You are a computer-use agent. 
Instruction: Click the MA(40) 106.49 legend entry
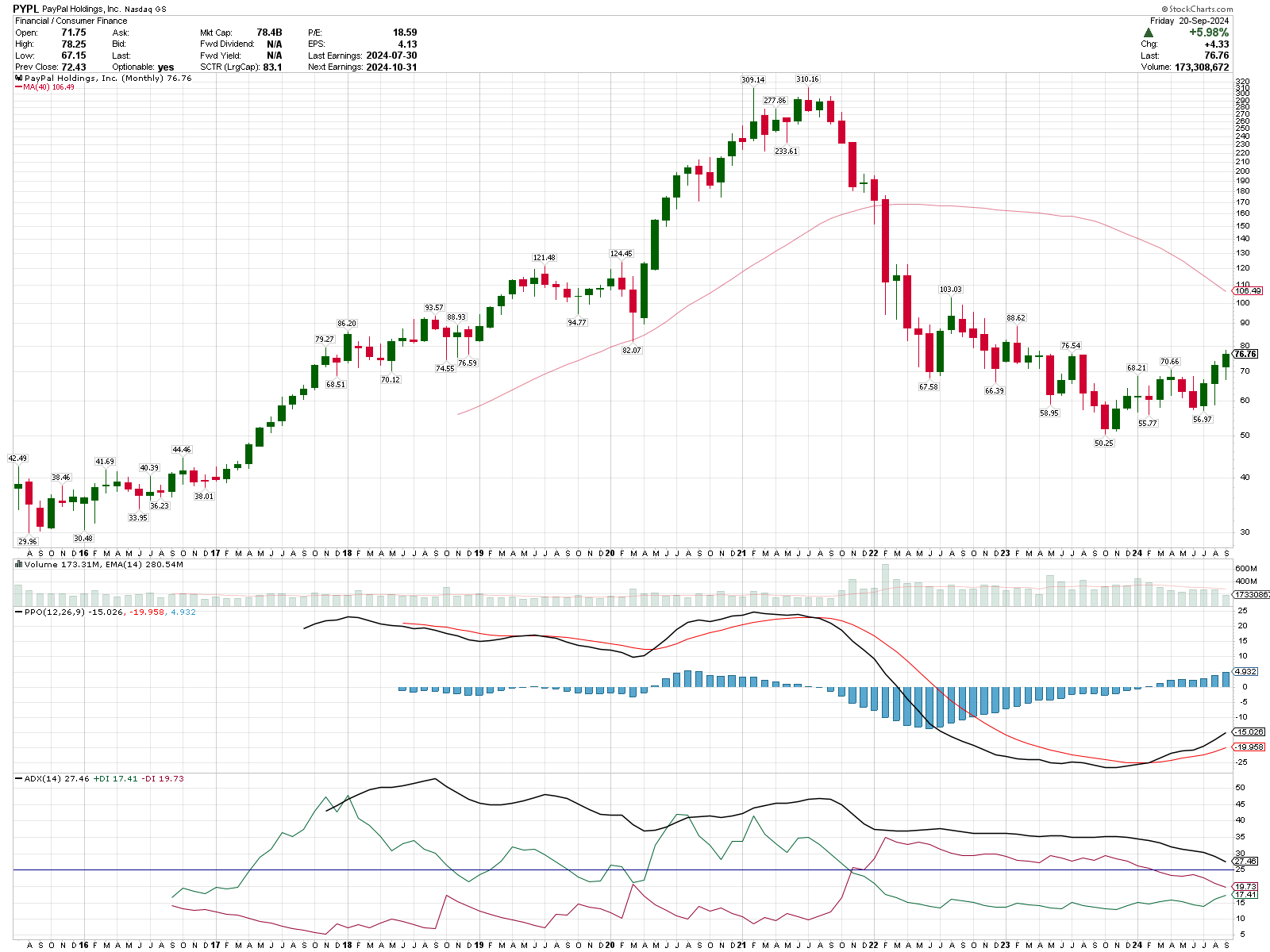tap(45, 87)
